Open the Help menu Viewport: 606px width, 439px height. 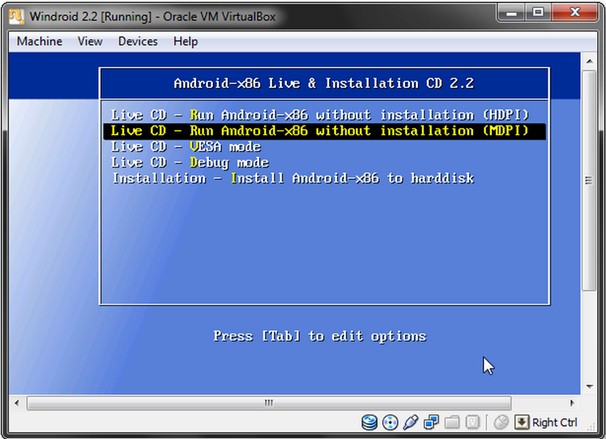pyautogui.click(x=186, y=41)
